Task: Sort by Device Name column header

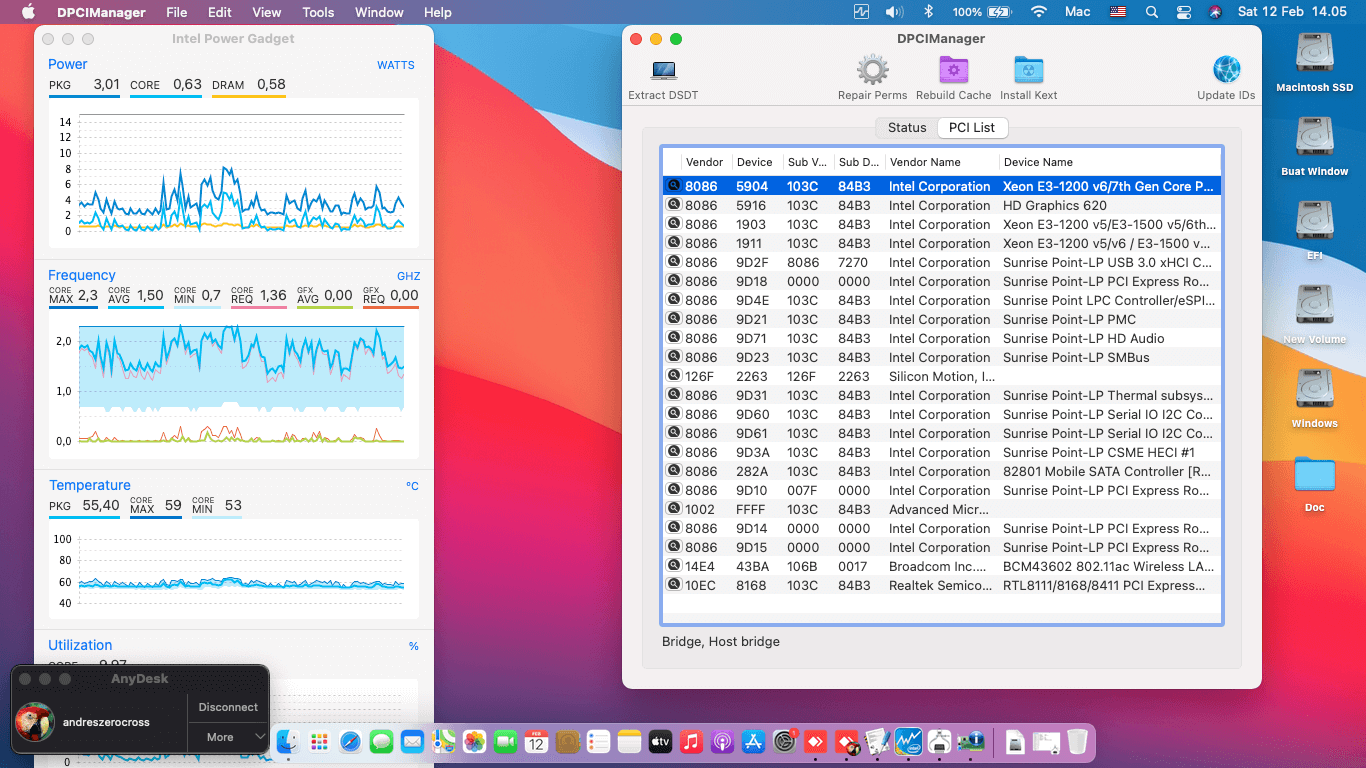Action: pyautogui.click(x=1109, y=162)
